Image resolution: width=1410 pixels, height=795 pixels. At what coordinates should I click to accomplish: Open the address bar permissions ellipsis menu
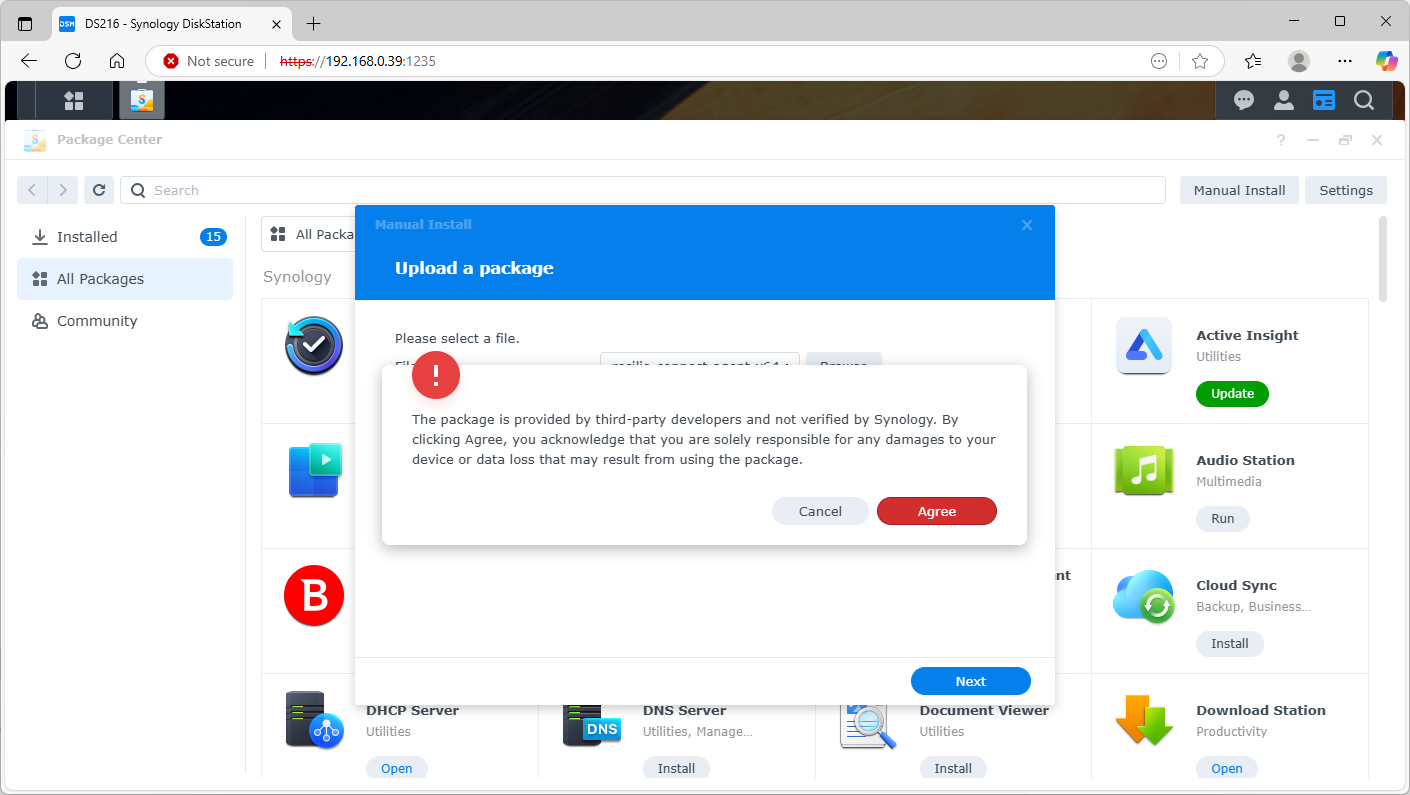coord(1158,61)
